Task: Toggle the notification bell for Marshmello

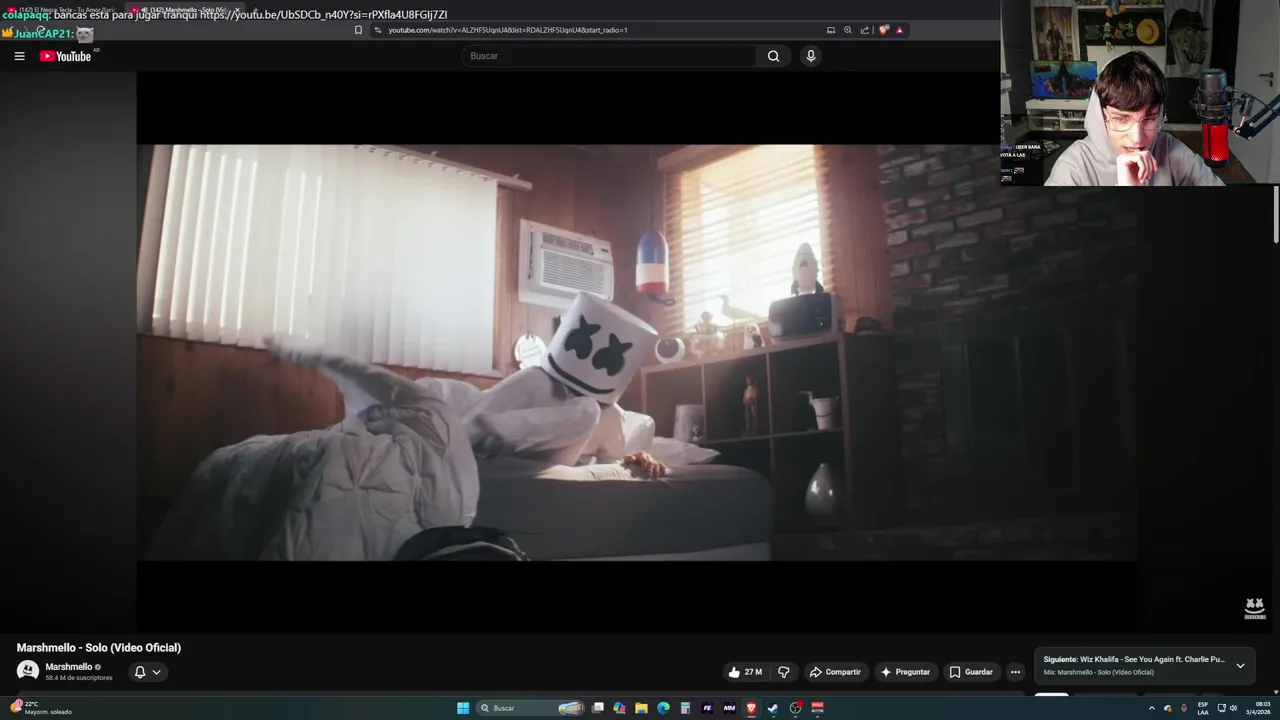Action: click(140, 672)
